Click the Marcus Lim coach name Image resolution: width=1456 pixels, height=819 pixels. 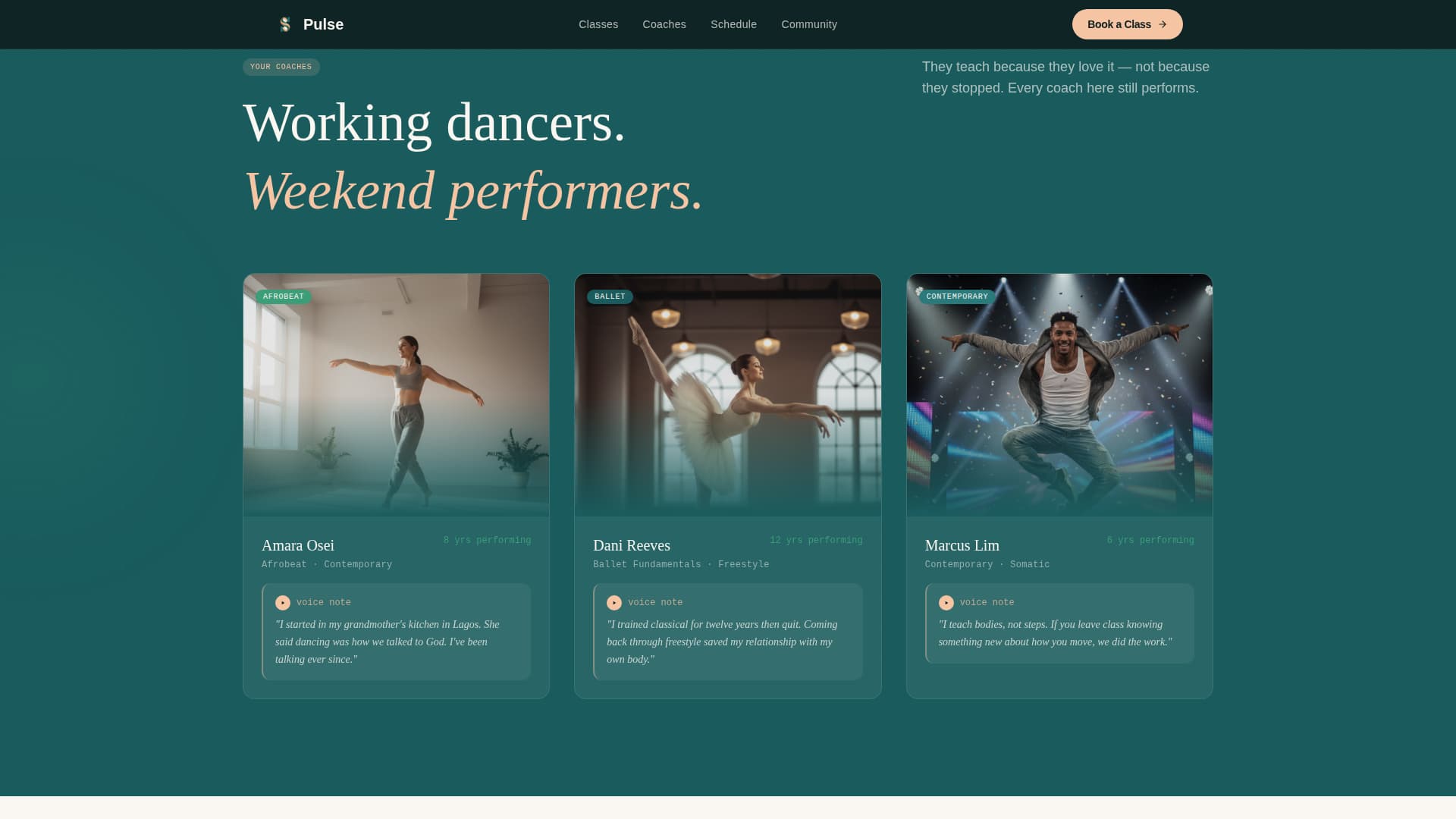[962, 545]
